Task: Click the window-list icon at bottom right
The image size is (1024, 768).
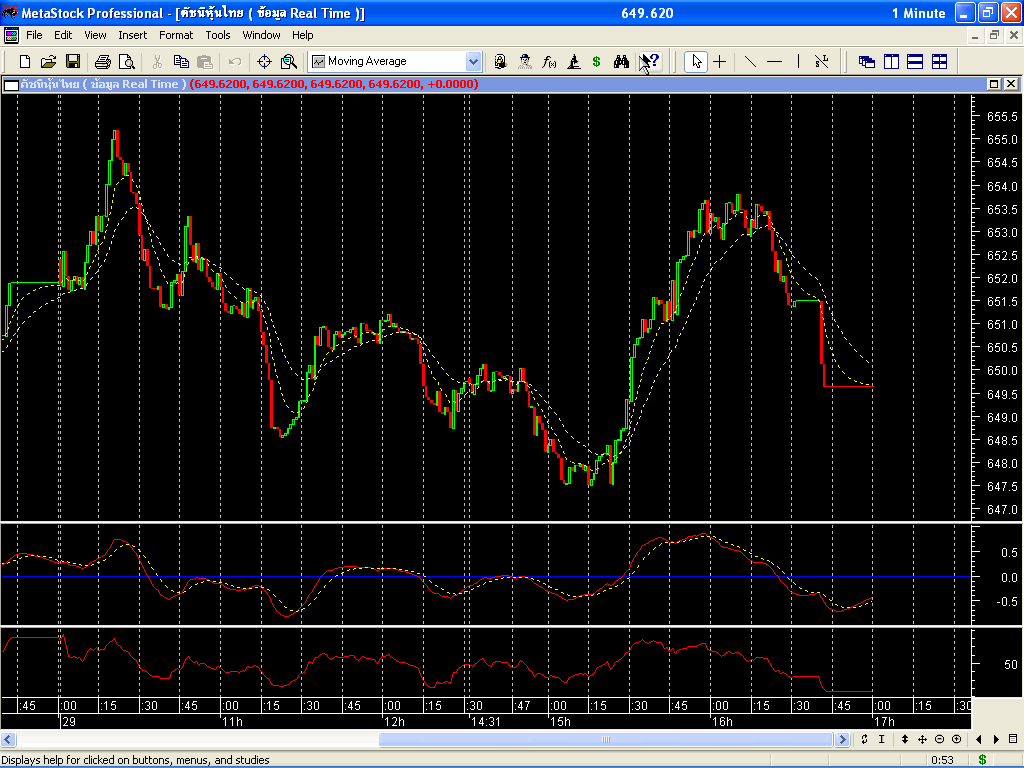Action: point(1013,739)
